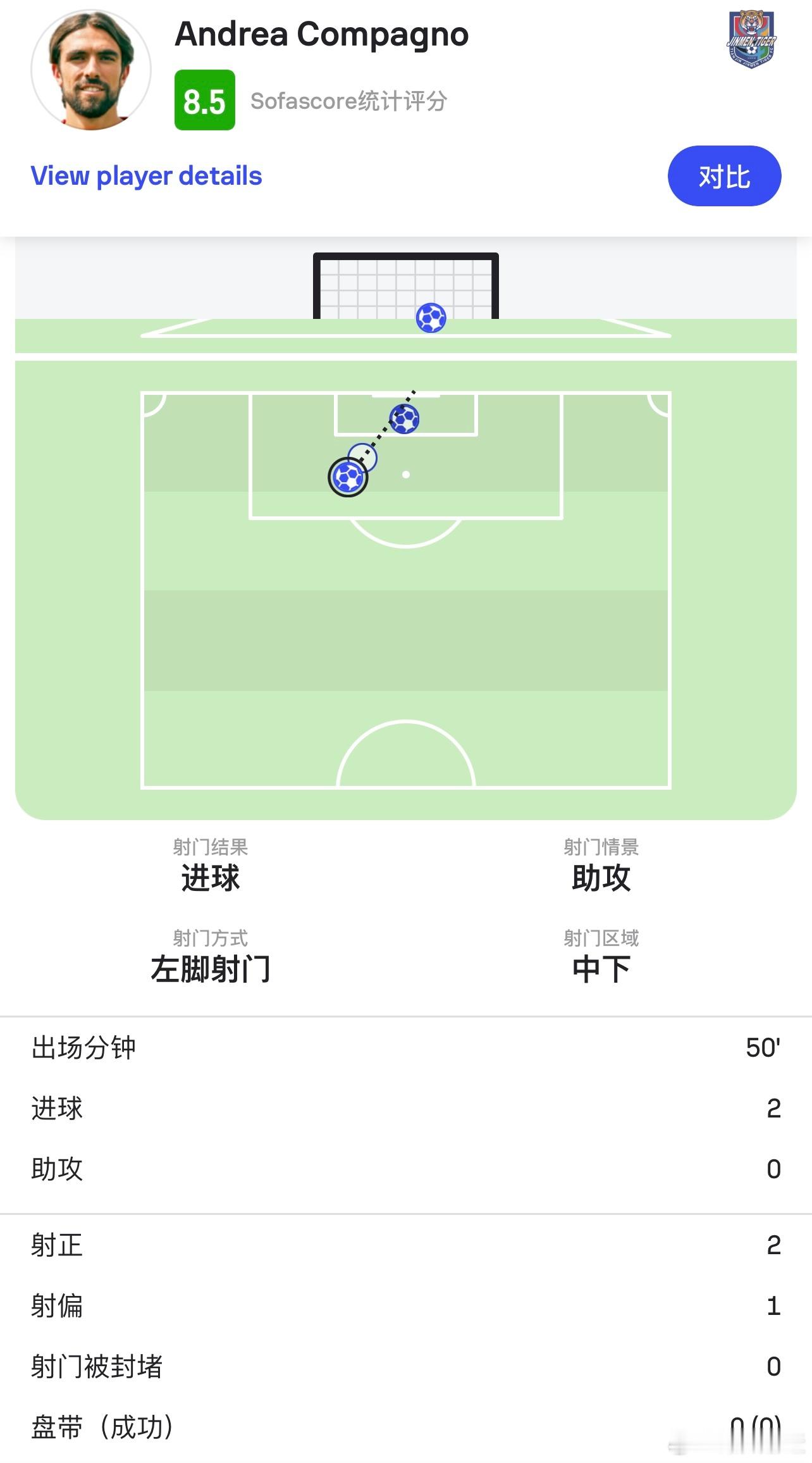Screen dimensions: 812x1463
Task: Tap the goal net graphic
Action: click(x=406, y=286)
